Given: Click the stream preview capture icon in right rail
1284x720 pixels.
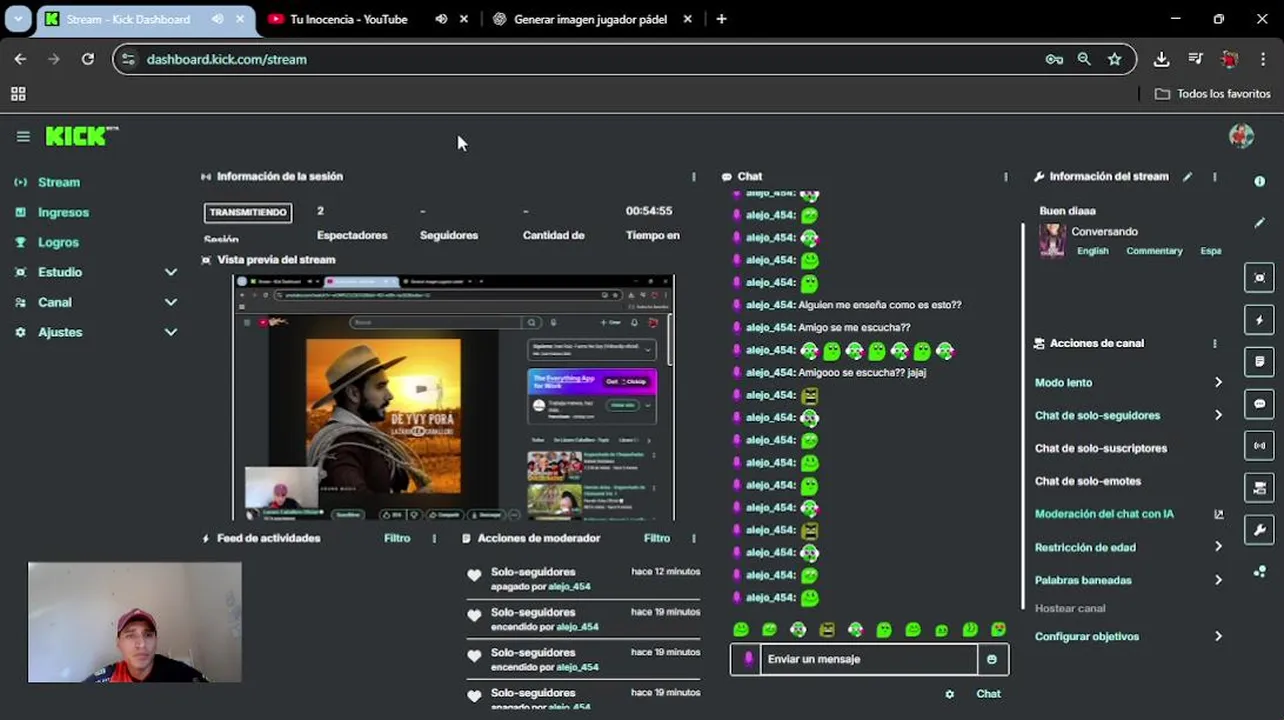Looking at the screenshot, I should [1259, 278].
